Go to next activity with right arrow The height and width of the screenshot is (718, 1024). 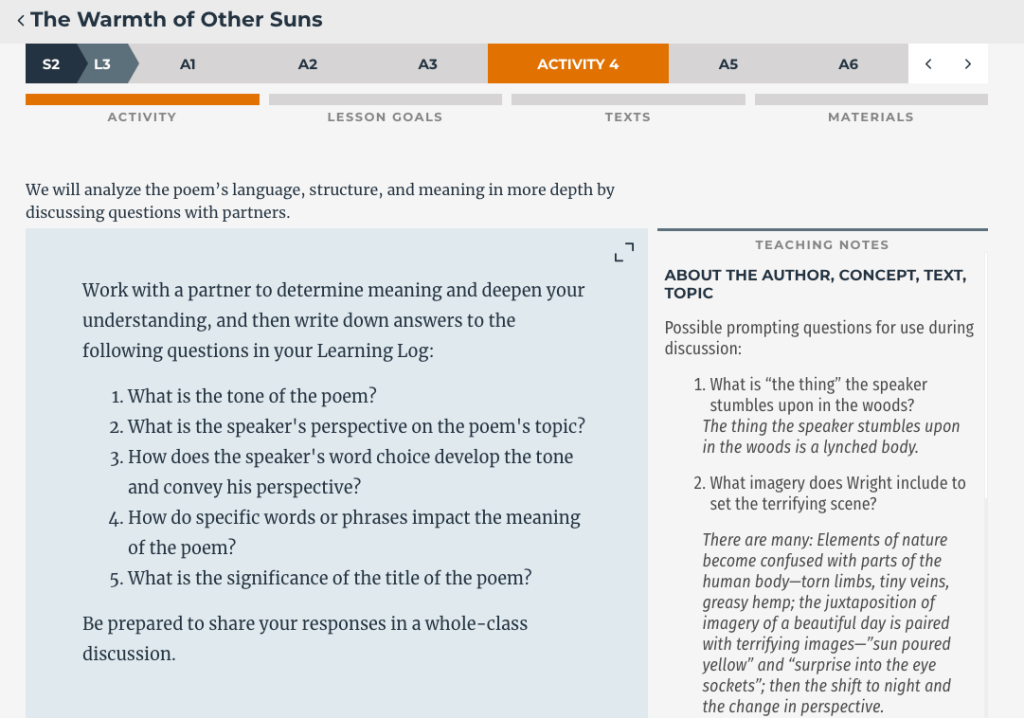[967, 64]
